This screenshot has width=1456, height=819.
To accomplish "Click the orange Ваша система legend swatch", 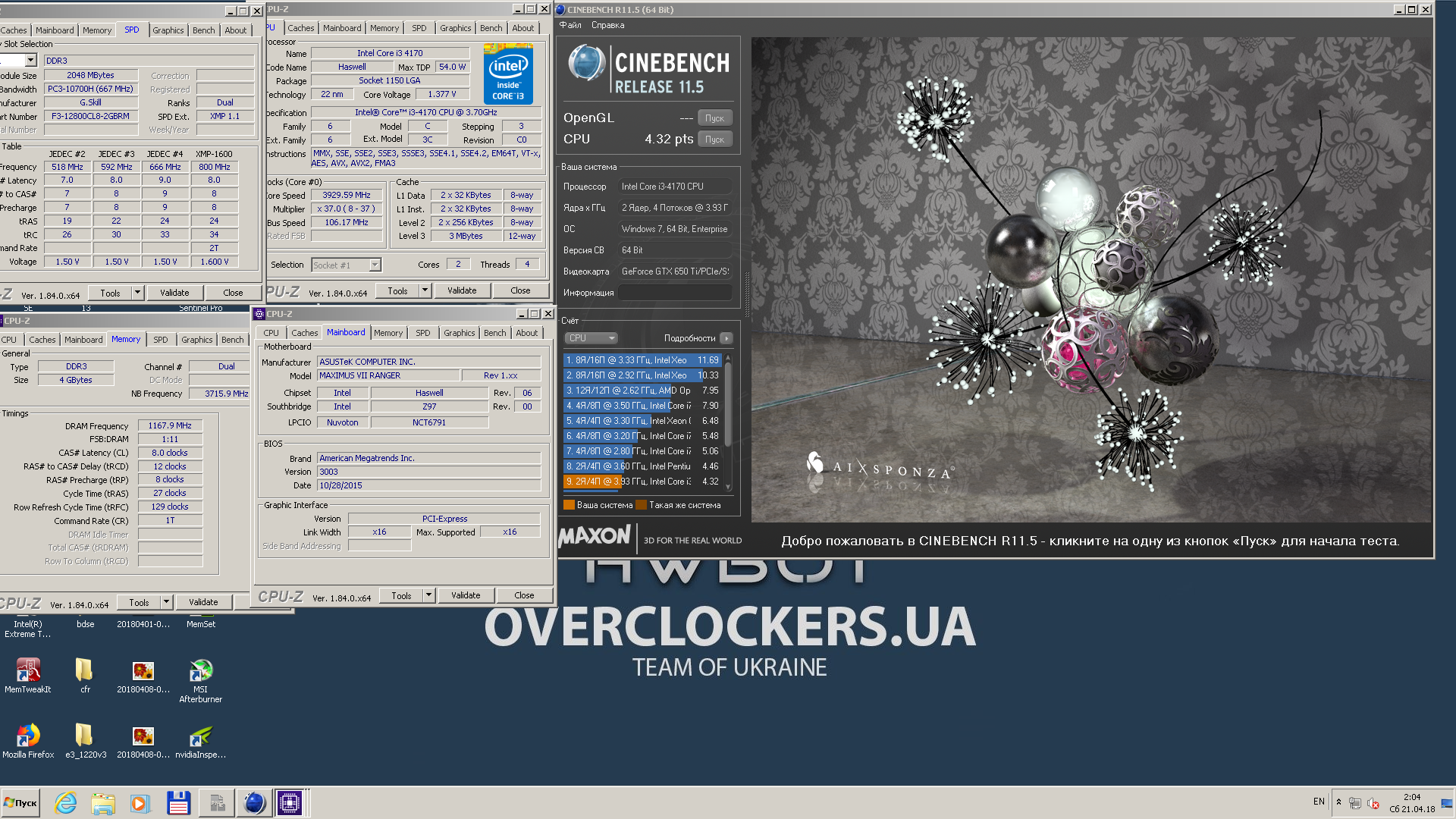I will point(569,505).
